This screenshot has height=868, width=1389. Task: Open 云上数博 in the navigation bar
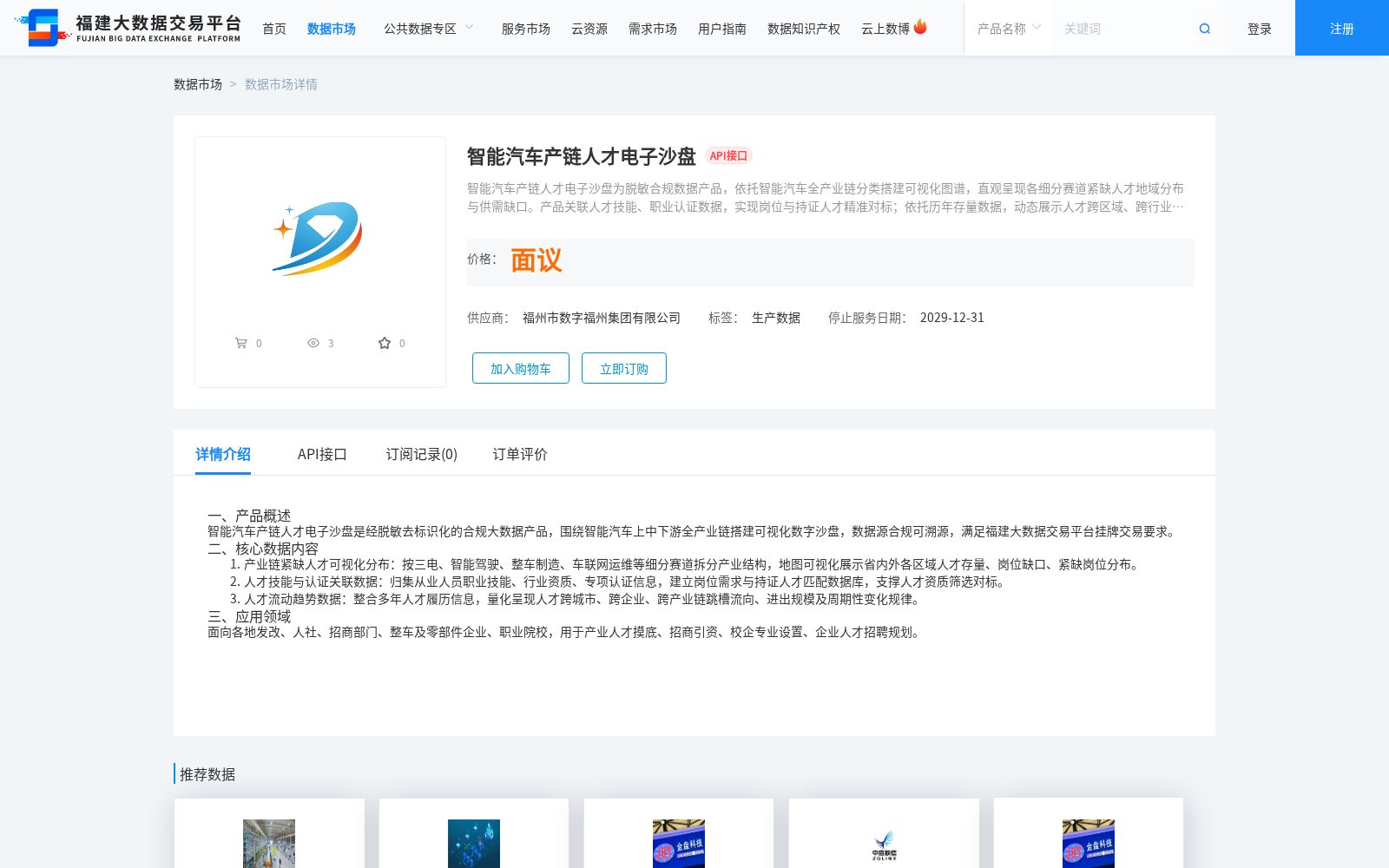885,29
